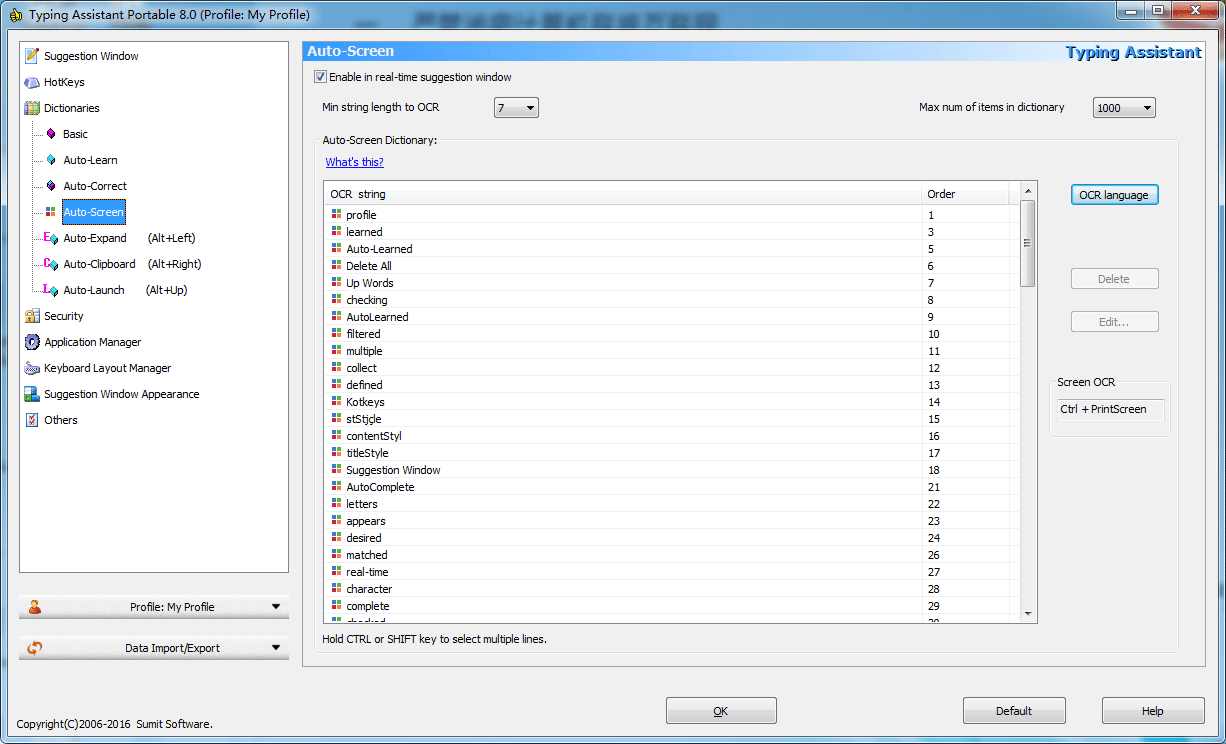Select the 'contentStyl' dictionary row

click(671, 436)
